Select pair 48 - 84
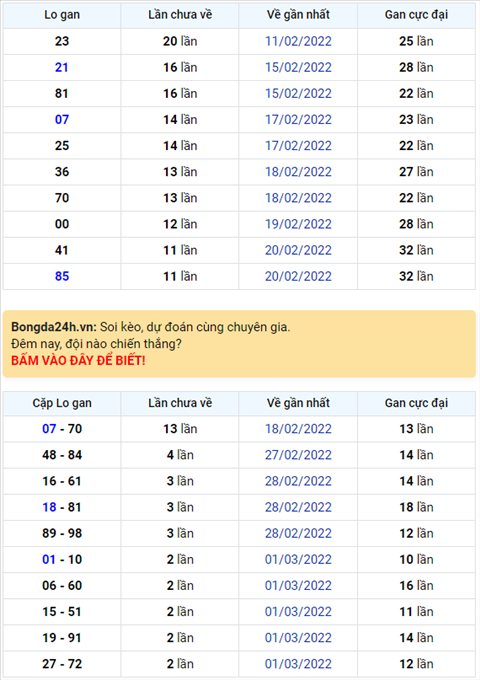Screen dimensions: 480x680 pyautogui.click(x=62, y=455)
